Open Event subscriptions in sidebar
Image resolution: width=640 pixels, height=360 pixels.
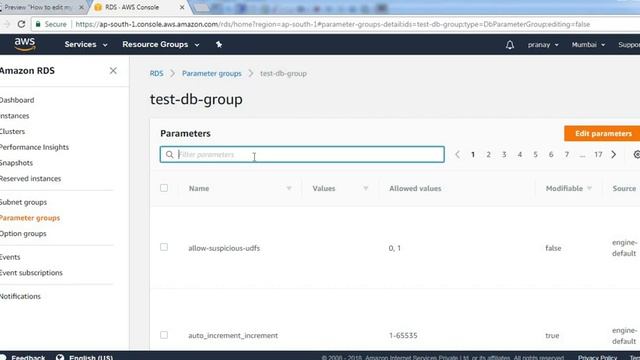[x=31, y=273]
